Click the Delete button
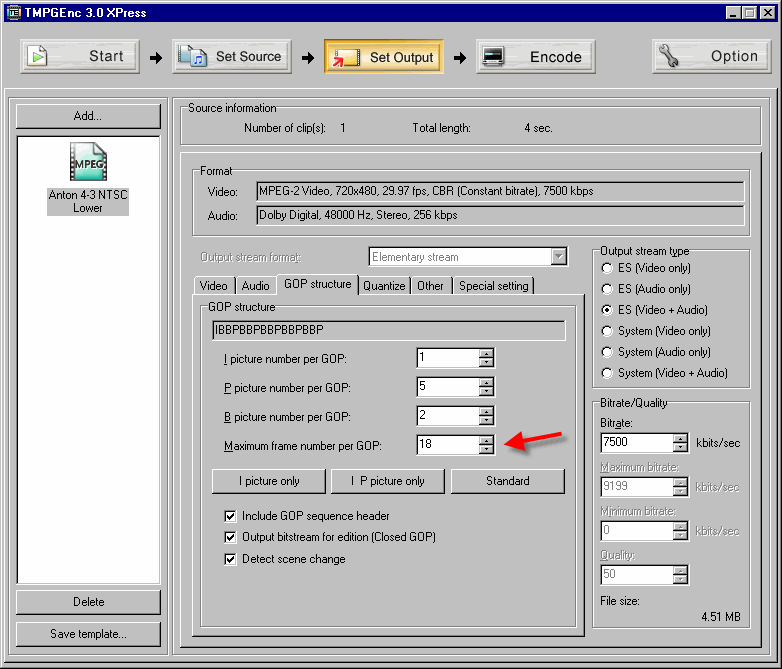Viewport: 782px width, 669px height. point(88,602)
